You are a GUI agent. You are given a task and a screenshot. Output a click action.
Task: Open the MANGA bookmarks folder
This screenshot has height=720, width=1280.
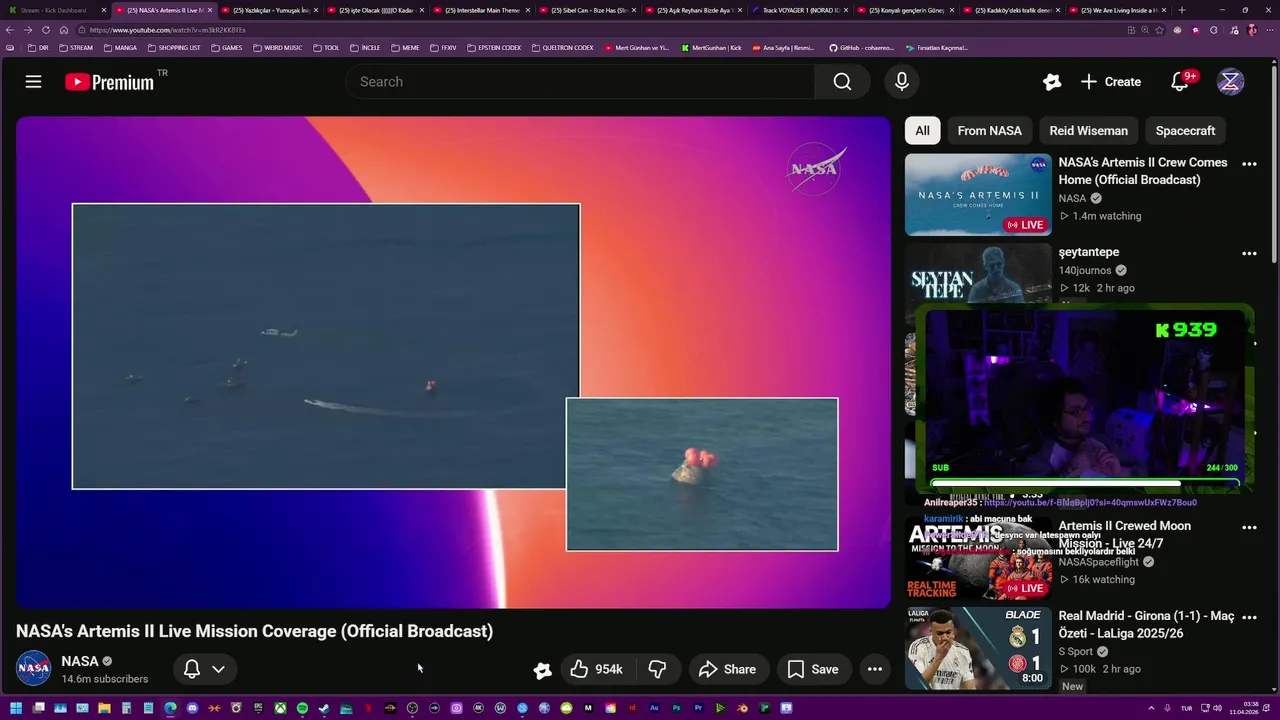[x=120, y=48]
